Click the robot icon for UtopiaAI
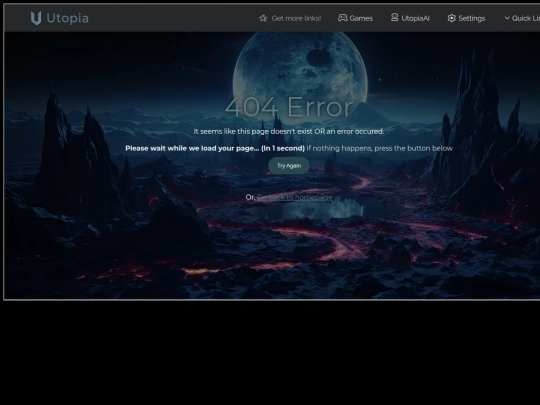The height and width of the screenshot is (405, 540). click(395, 18)
